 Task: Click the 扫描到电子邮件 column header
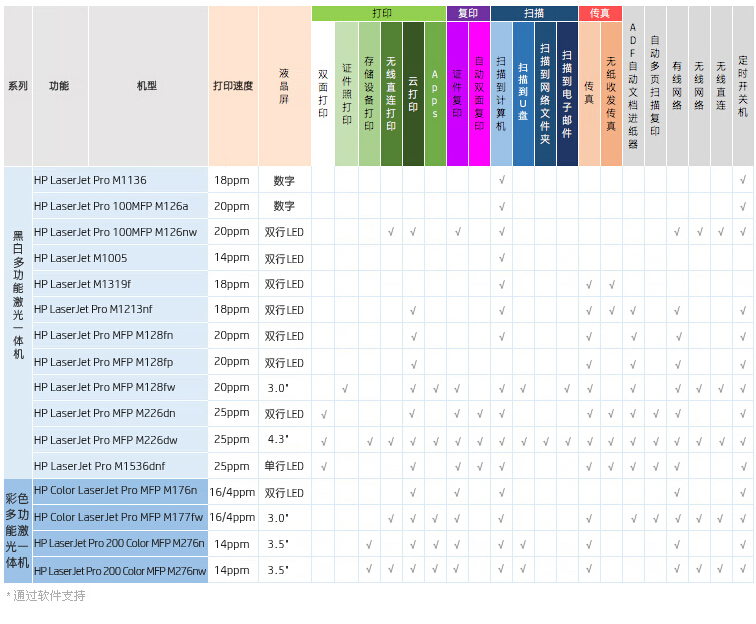pyautogui.click(x=567, y=94)
